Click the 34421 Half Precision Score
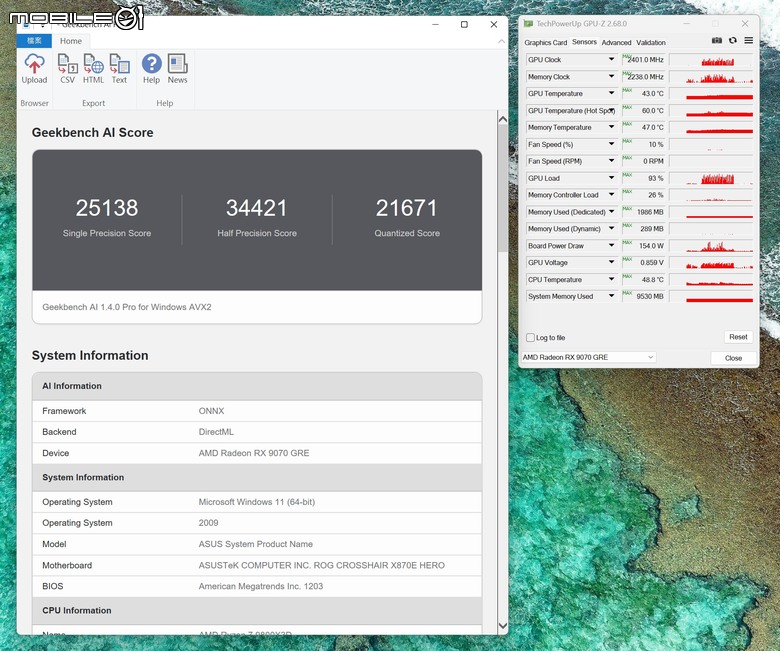Viewport: 780px width, 651px height. (257, 208)
